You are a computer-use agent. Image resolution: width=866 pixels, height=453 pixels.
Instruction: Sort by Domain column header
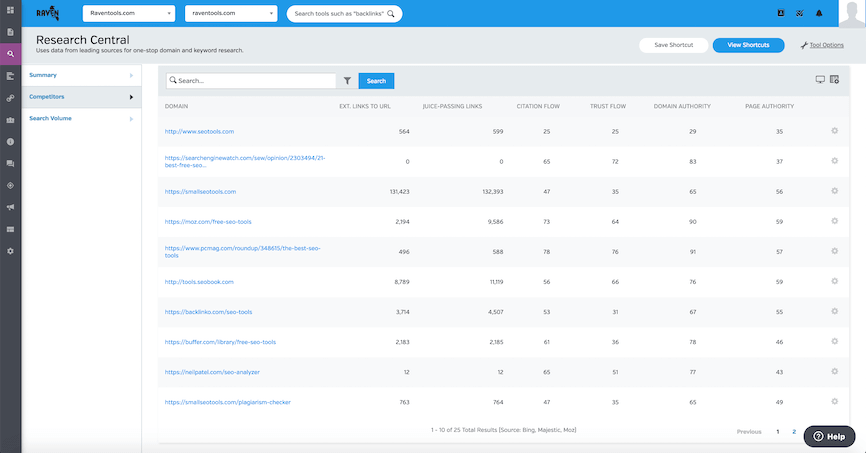tap(176, 106)
